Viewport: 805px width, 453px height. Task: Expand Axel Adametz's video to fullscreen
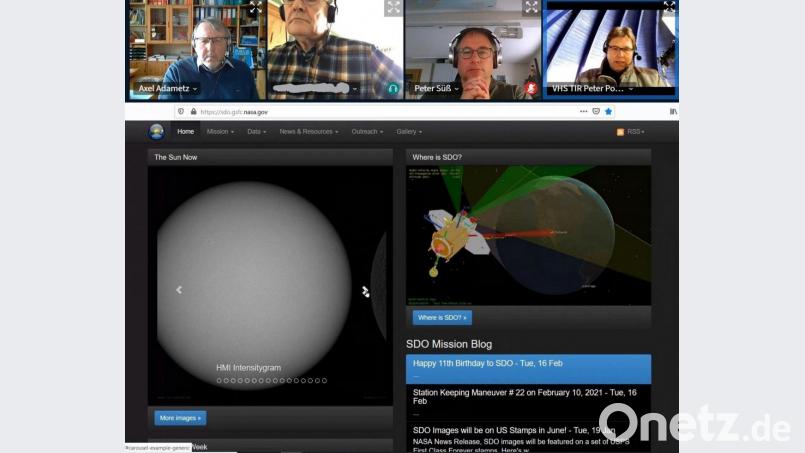click(256, 7)
